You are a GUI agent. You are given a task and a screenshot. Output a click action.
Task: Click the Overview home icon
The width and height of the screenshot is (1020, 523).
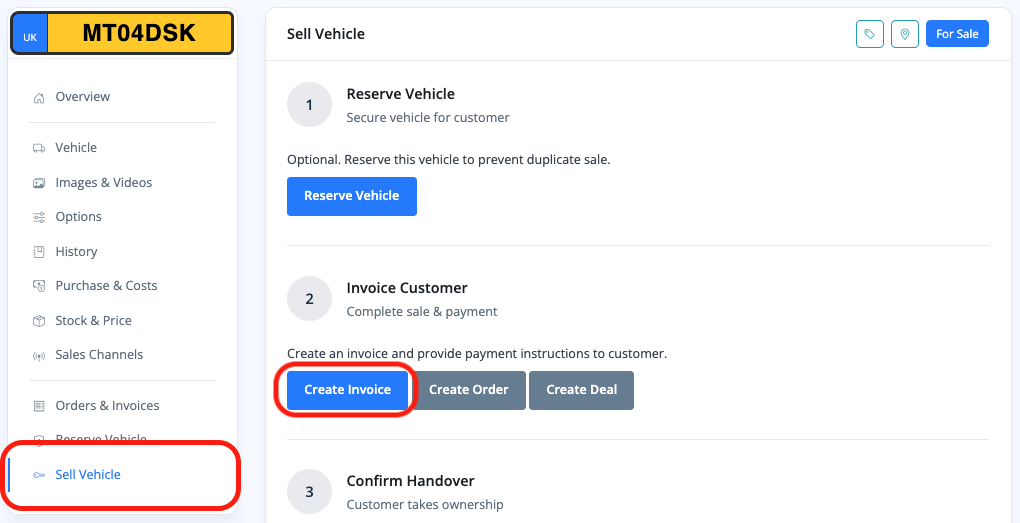coord(39,98)
